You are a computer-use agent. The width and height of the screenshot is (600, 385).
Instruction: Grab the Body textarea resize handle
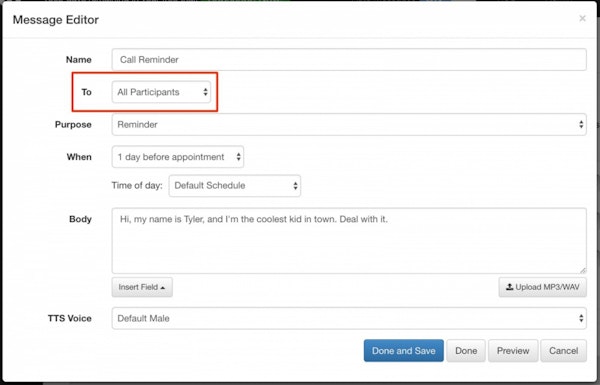tap(582, 270)
